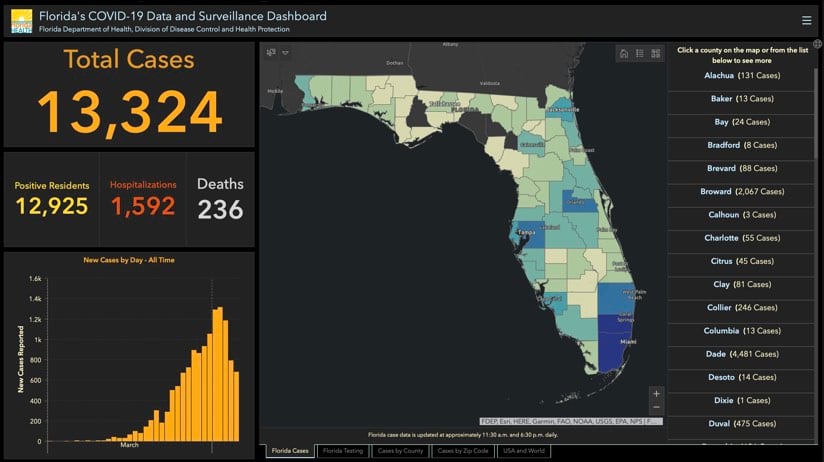The height and width of the screenshot is (462, 824).
Task: Open the Cases by Zip Code tab
Action: click(x=463, y=451)
